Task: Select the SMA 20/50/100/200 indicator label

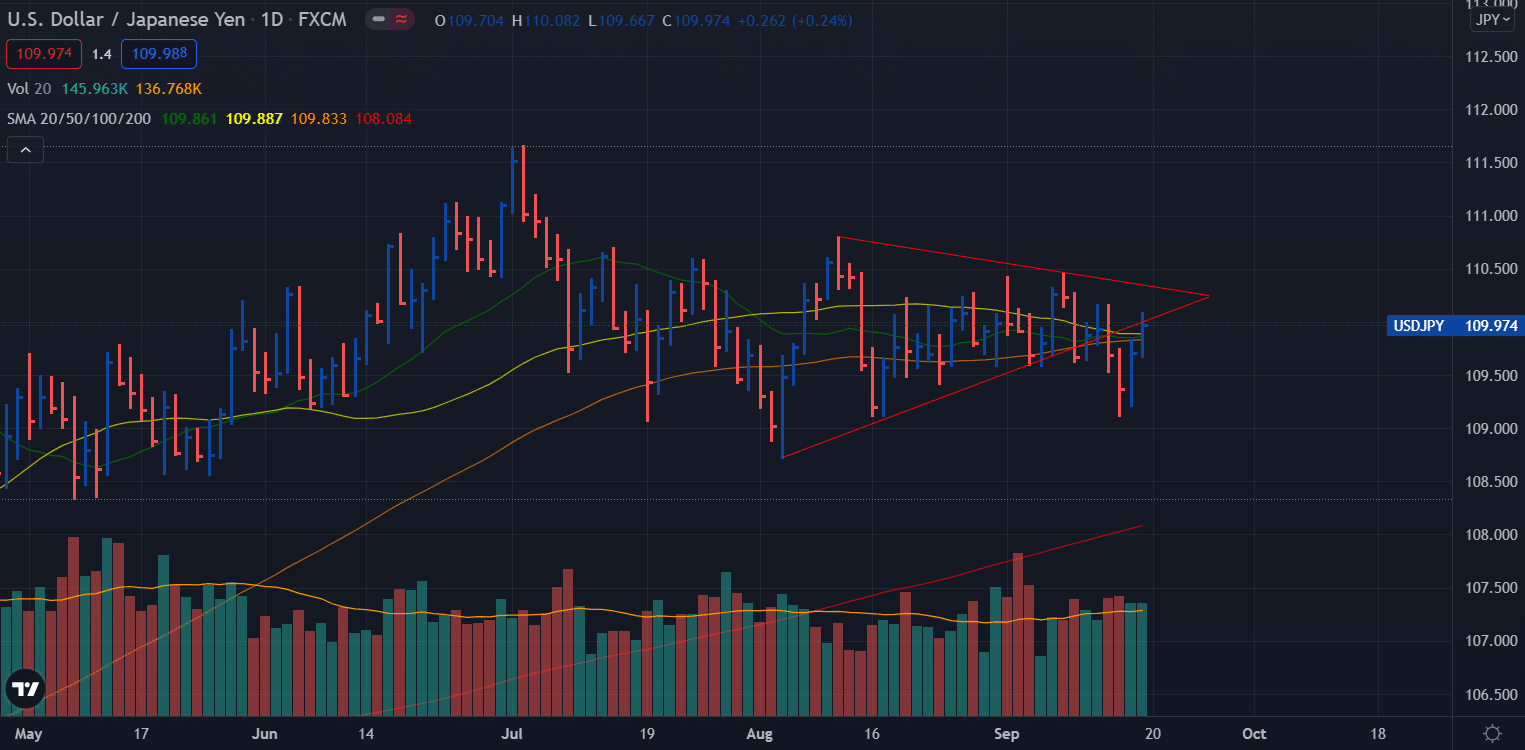Action: (77, 118)
